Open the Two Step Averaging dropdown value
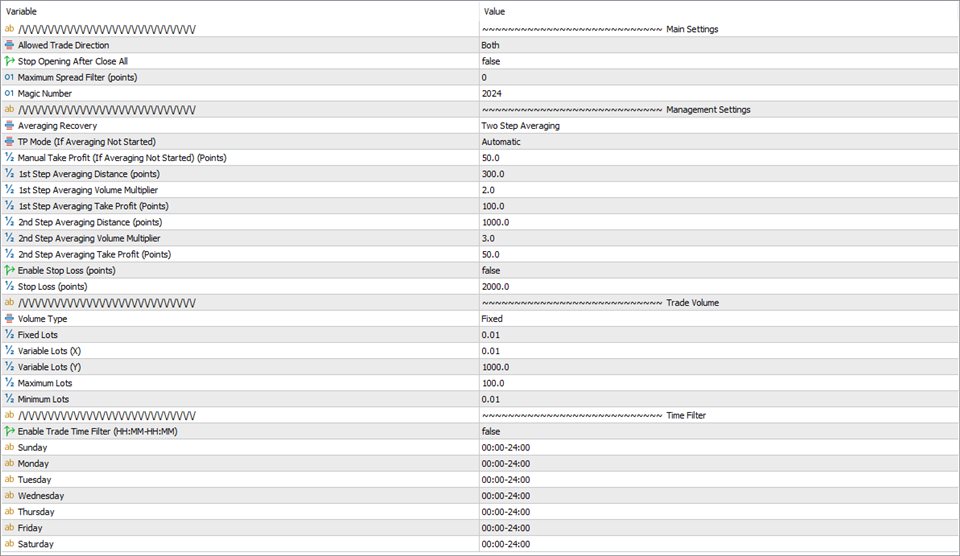Viewport: 960px width, 556px height. point(719,126)
